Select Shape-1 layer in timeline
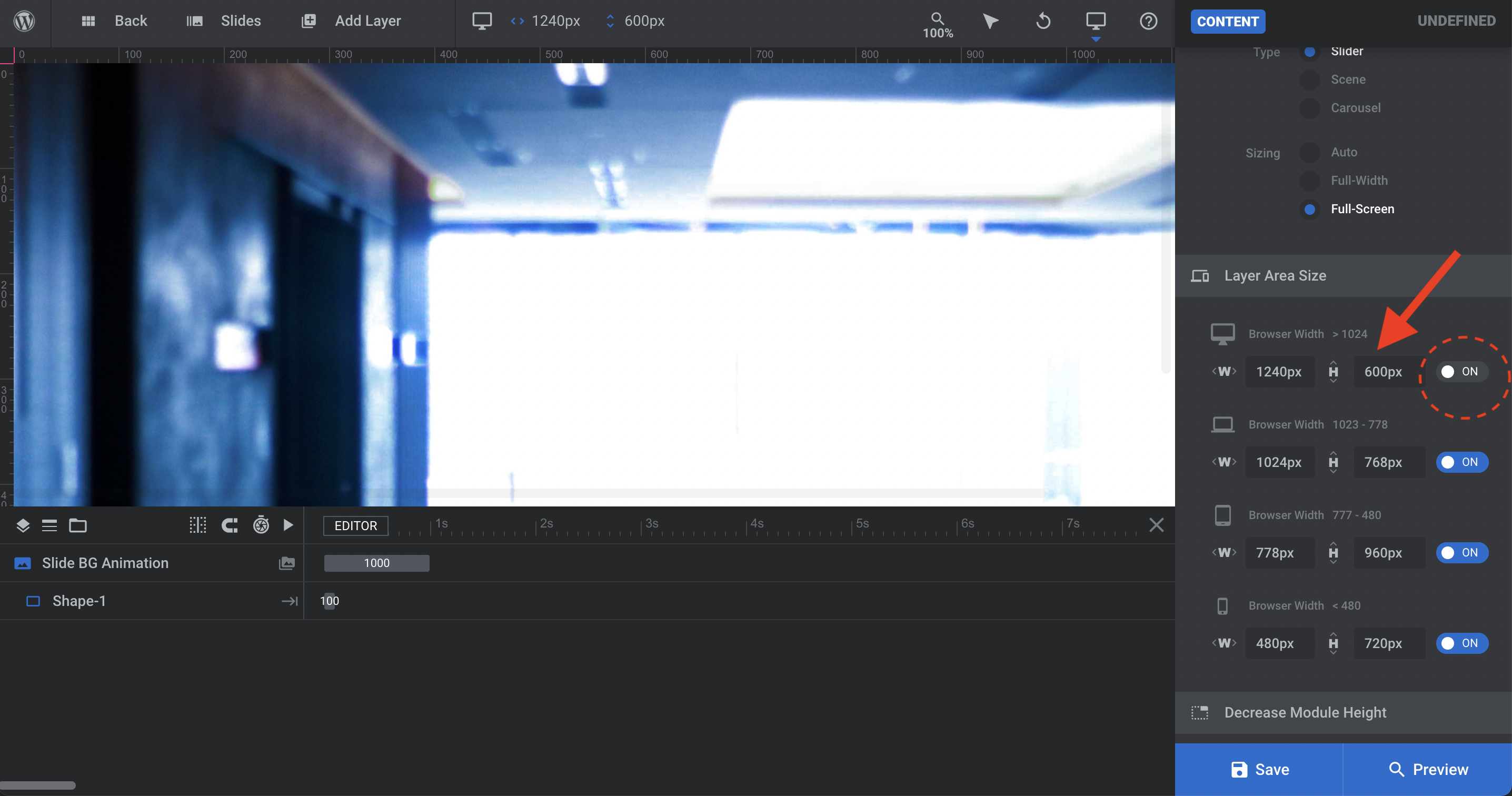This screenshot has height=796, width=1512. coord(79,600)
